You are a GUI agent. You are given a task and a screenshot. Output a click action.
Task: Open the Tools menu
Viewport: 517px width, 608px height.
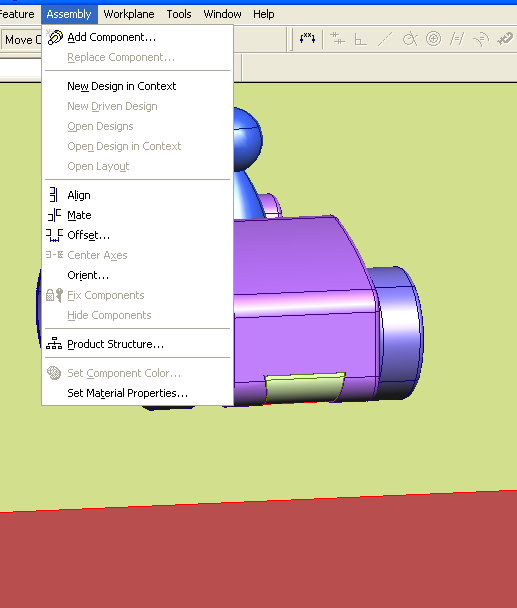[179, 14]
